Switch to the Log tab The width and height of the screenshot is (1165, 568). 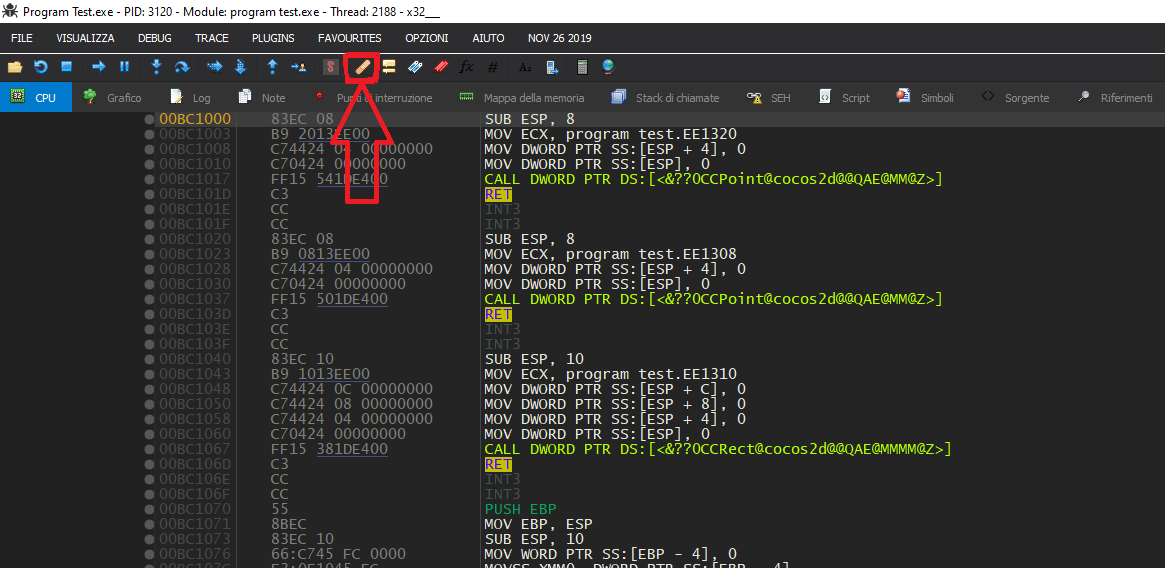tap(191, 97)
